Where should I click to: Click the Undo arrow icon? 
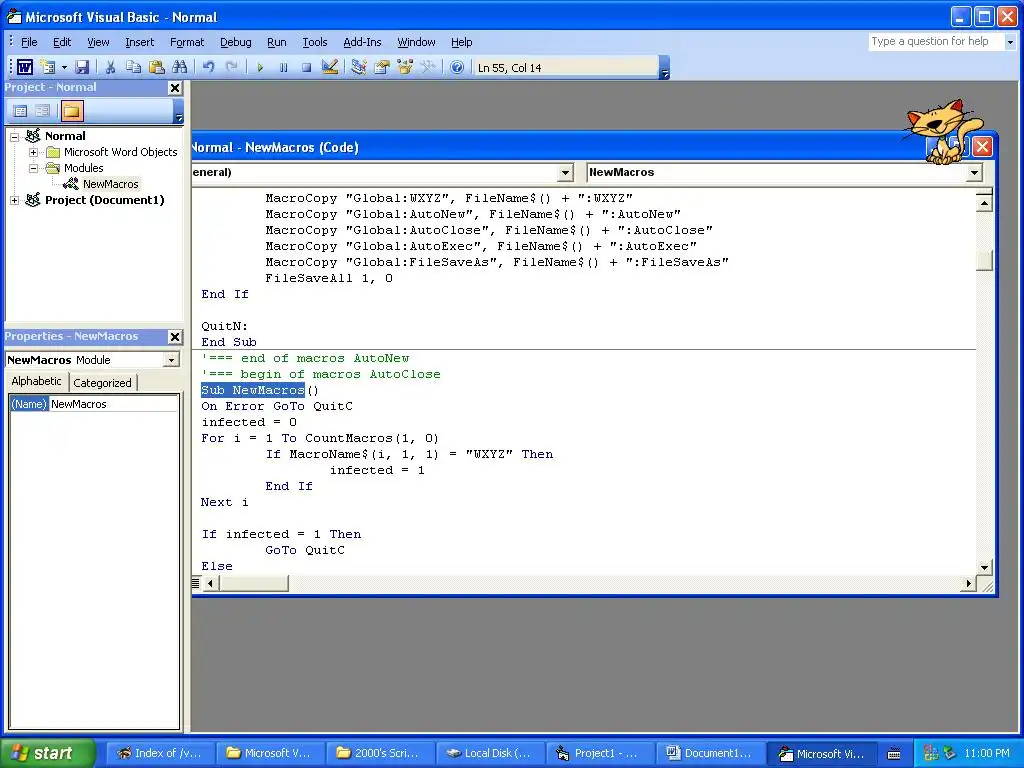[208, 67]
